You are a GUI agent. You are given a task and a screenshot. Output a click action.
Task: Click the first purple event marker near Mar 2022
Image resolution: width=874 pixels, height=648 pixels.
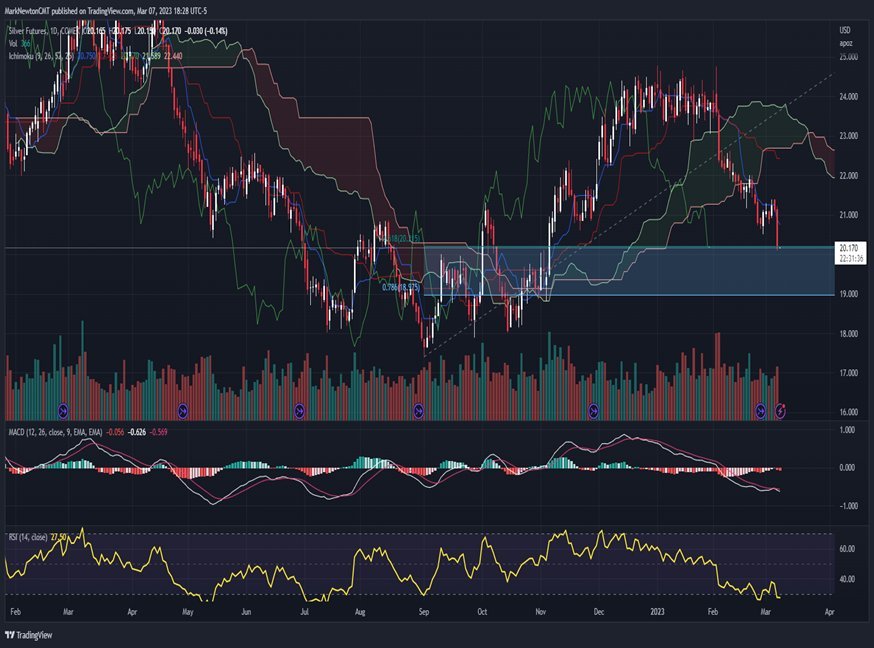coord(64,410)
